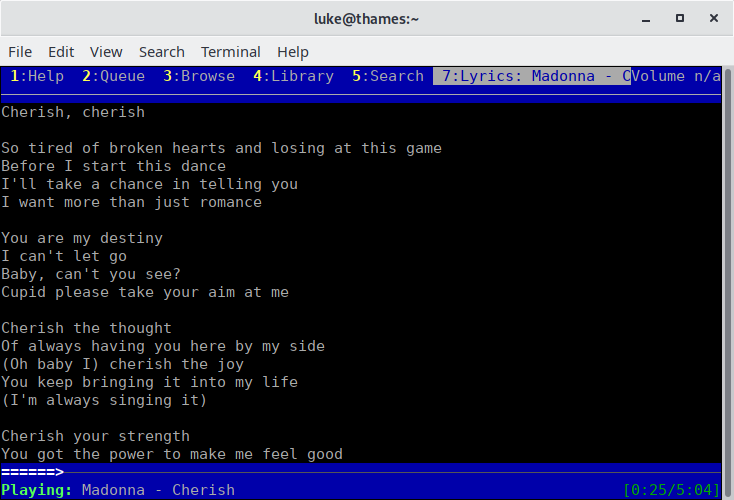The width and height of the screenshot is (734, 500).
Task: Open the Help menu
Action: click(x=293, y=52)
